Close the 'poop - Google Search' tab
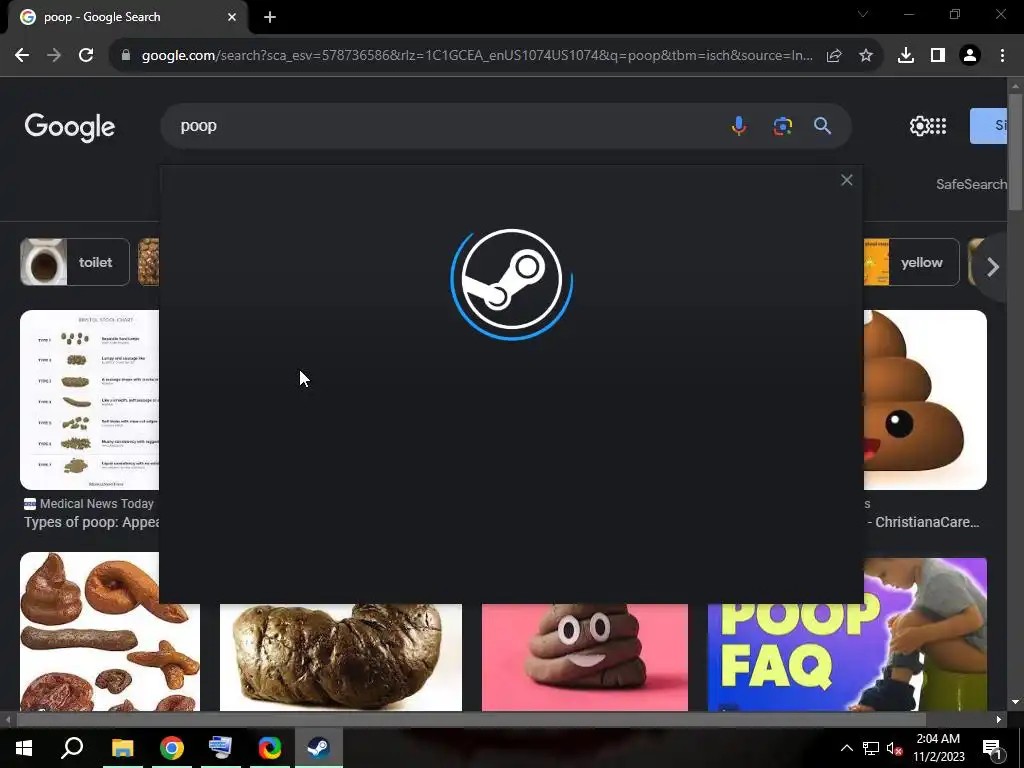The image size is (1024, 768). click(x=232, y=17)
